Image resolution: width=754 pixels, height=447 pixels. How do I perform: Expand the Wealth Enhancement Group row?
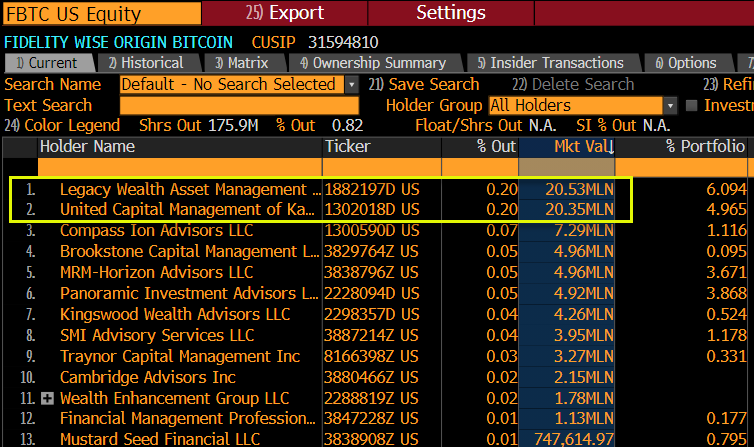(48, 398)
